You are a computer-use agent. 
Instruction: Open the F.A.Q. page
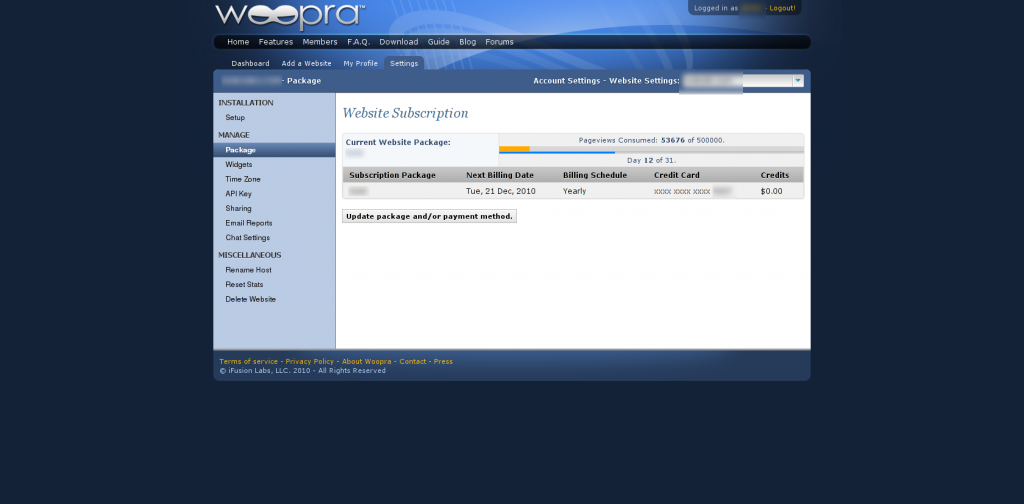[359, 42]
